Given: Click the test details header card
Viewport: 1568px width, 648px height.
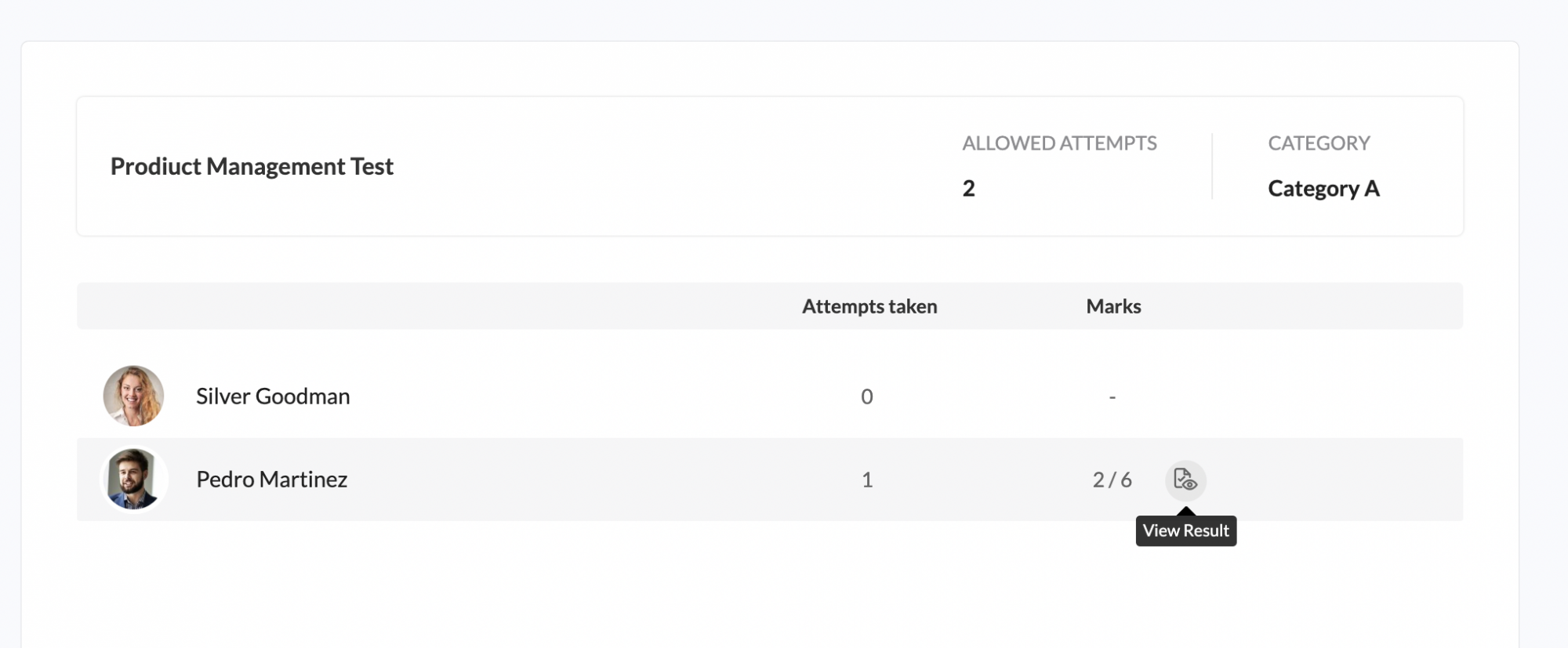Looking at the screenshot, I should [770, 166].
